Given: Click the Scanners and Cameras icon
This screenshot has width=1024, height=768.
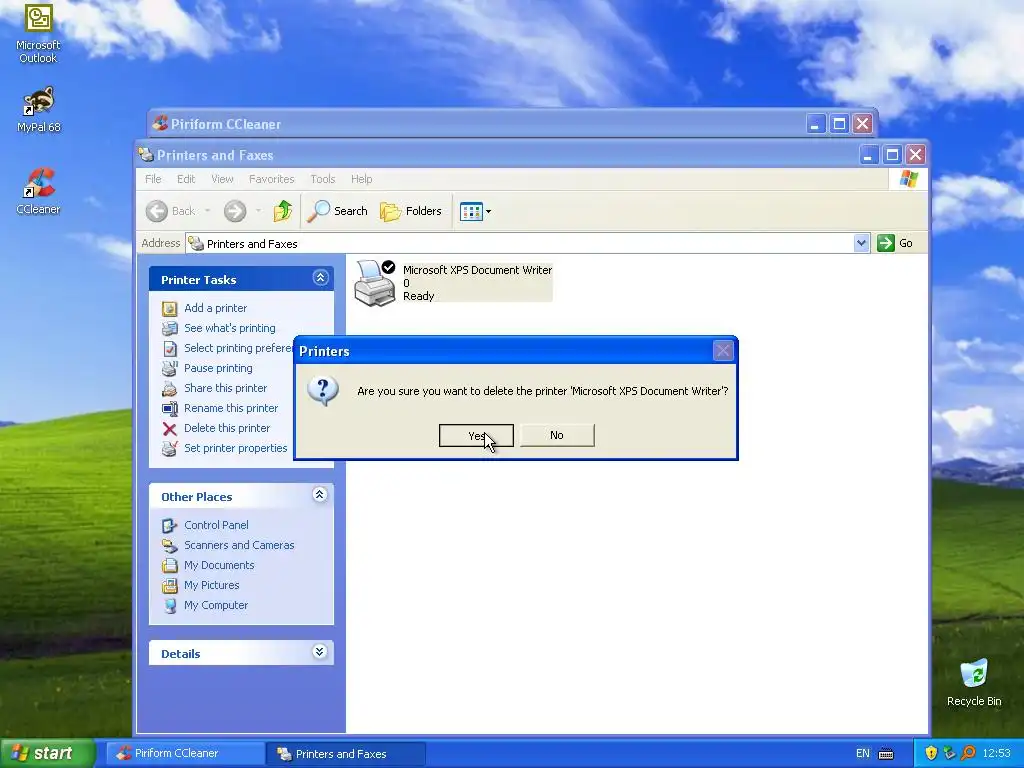Looking at the screenshot, I should (x=170, y=545).
